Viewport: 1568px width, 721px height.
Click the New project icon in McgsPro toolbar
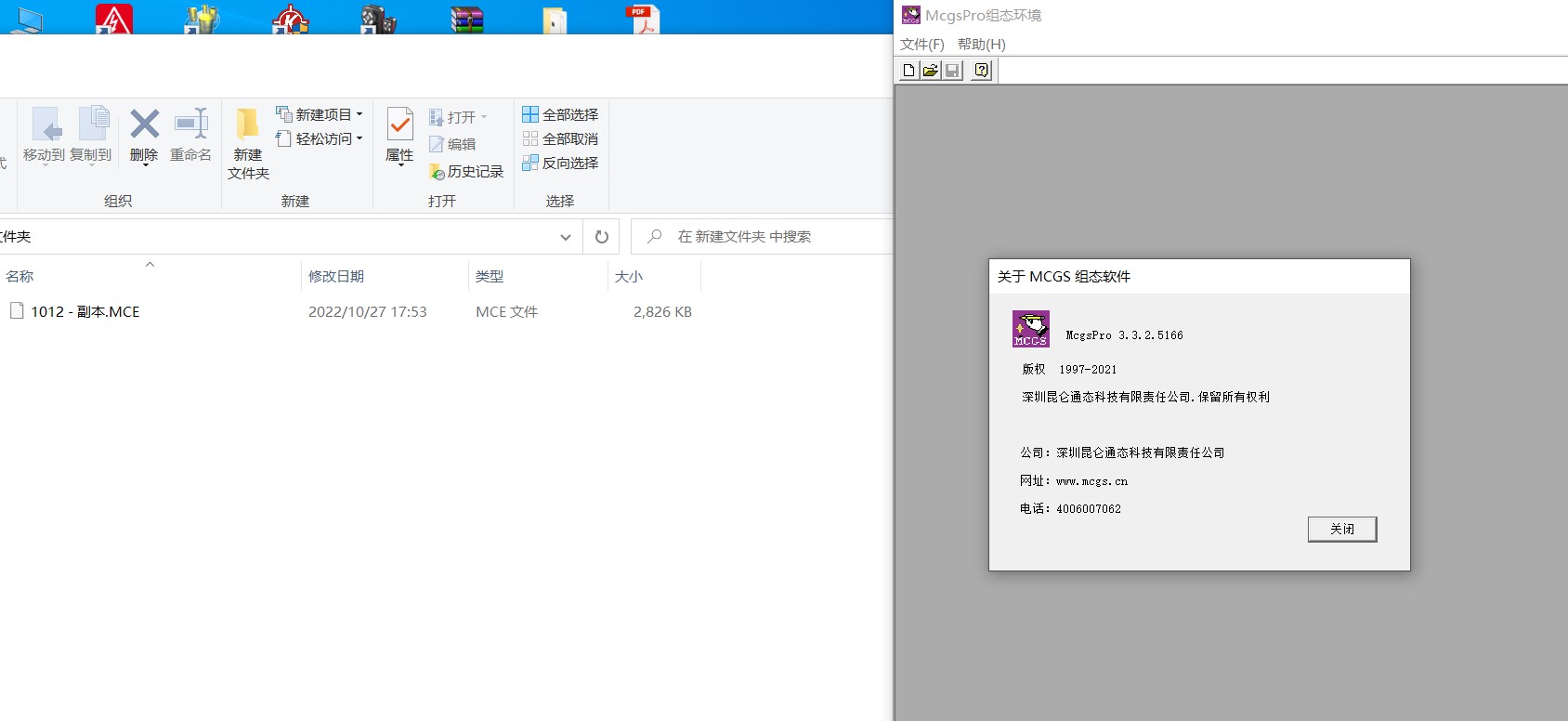click(x=908, y=71)
